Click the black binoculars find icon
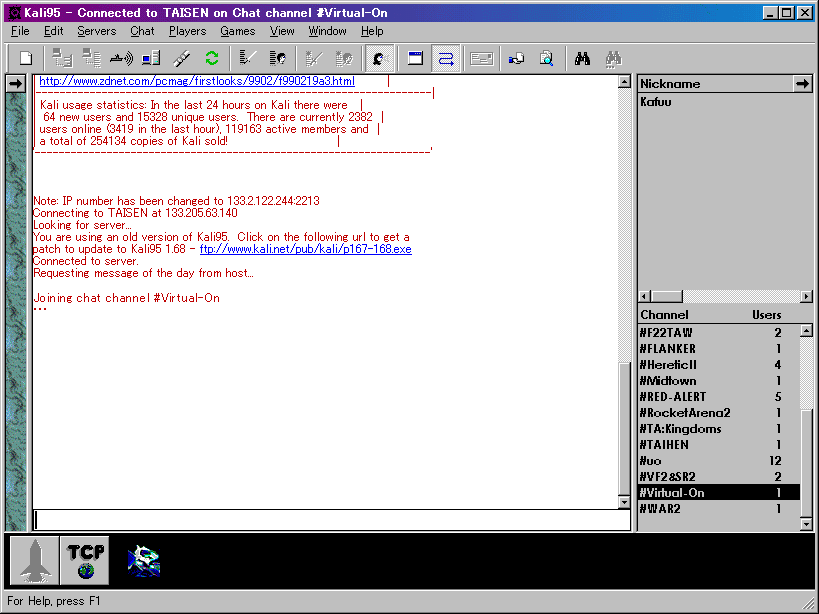The image size is (819, 614). pyautogui.click(x=582, y=58)
